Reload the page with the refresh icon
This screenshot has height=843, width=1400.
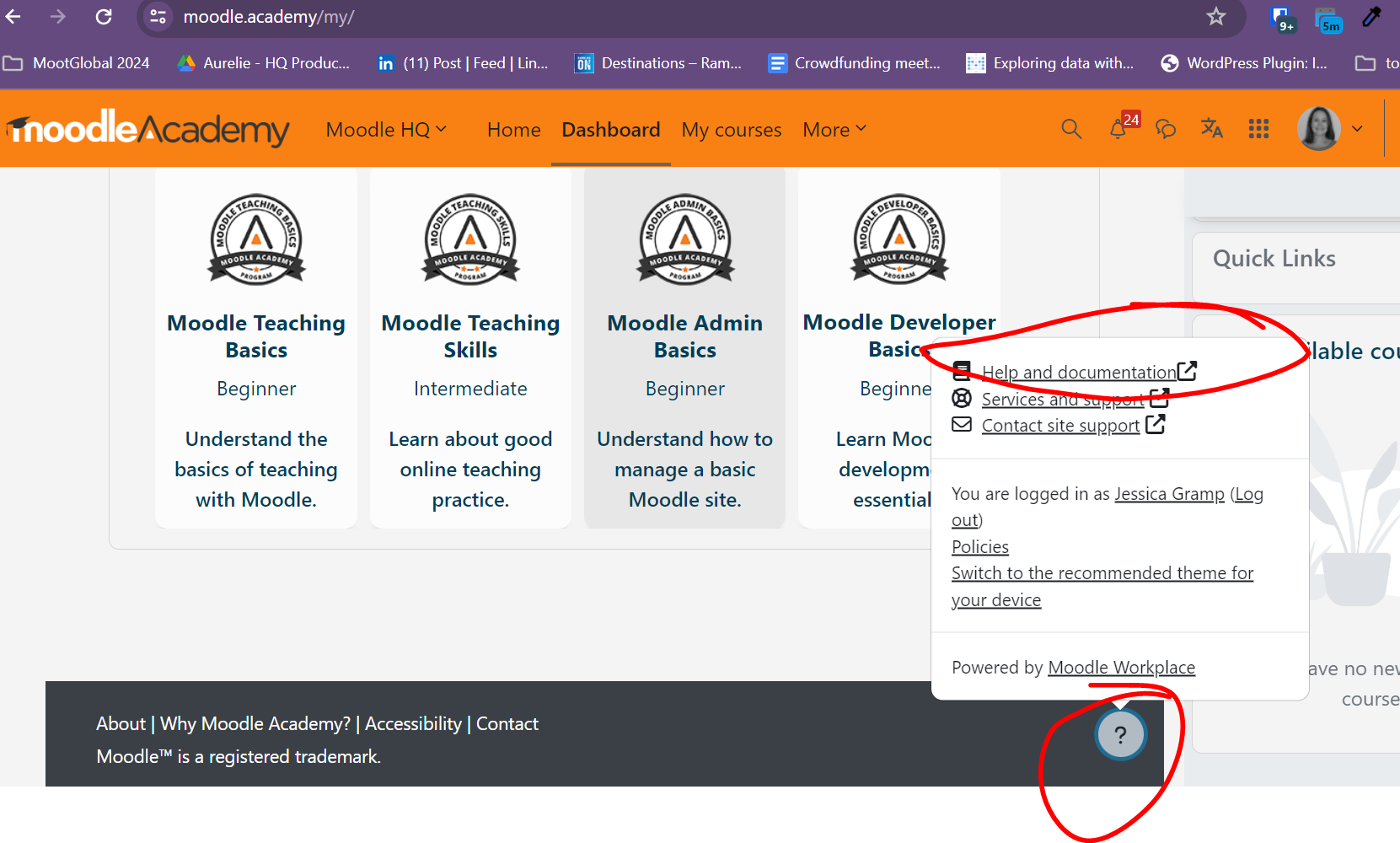tap(104, 16)
